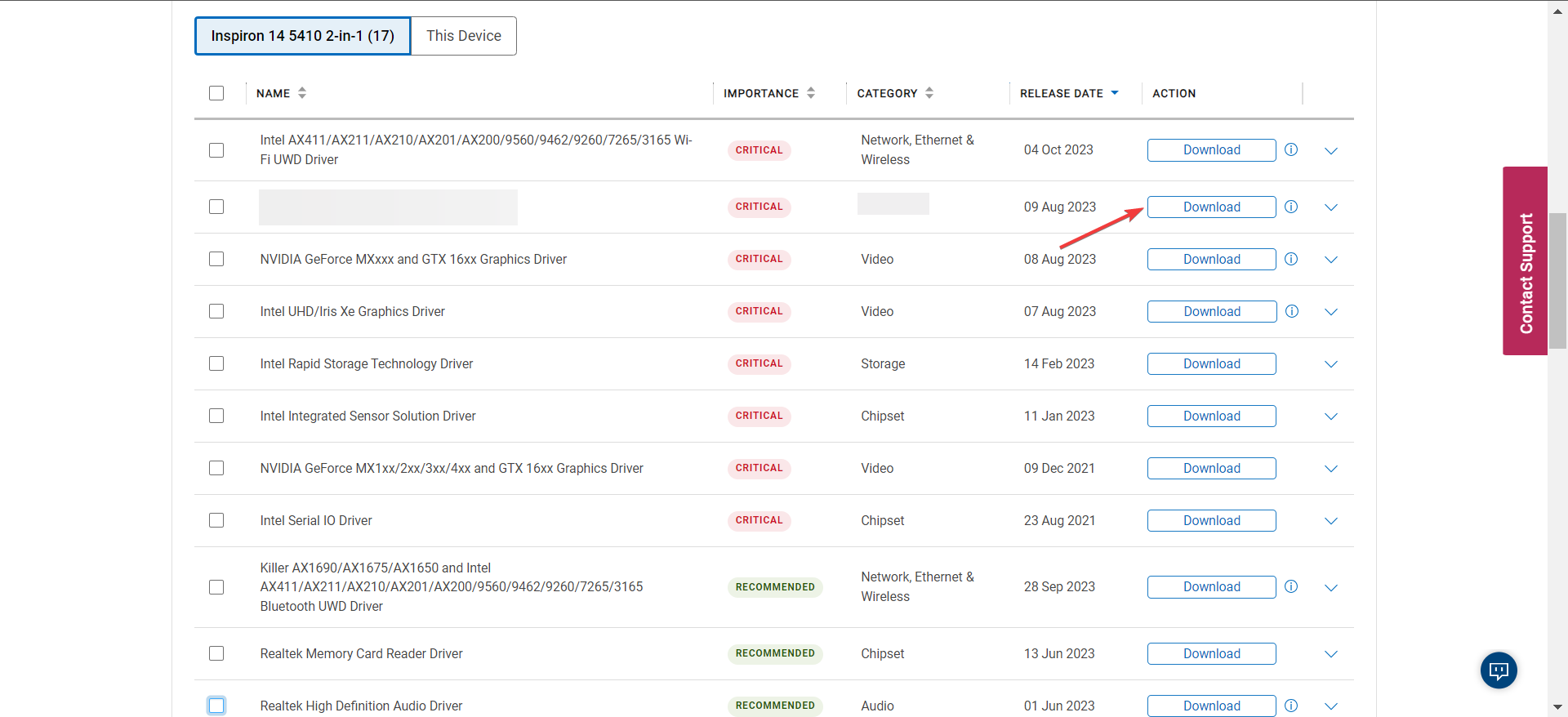This screenshot has width=1568, height=717.
Task: Check Killer Bluetooth UWD Driver box
Action: [216, 587]
